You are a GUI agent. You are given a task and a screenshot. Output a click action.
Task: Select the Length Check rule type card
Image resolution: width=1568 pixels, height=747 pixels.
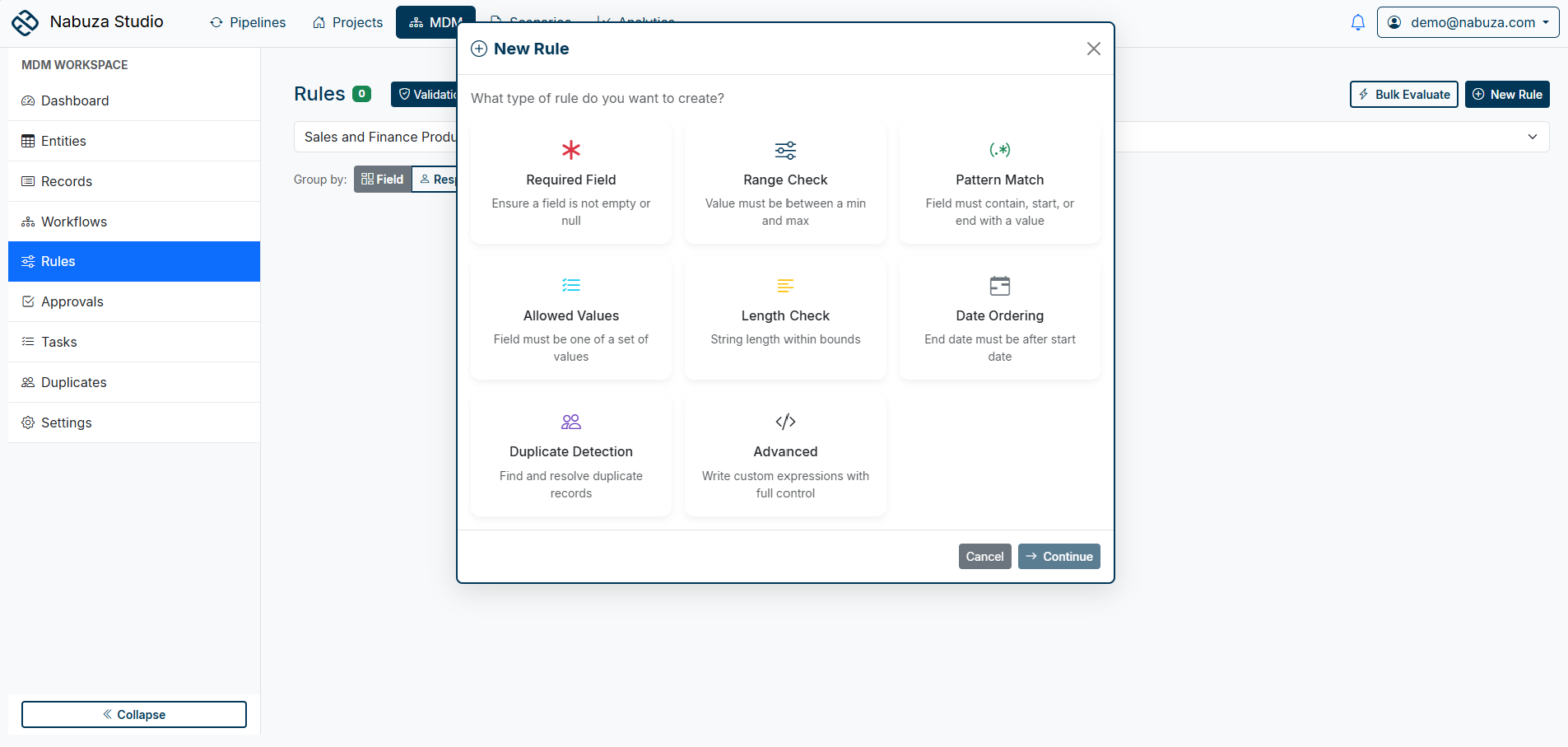tap(784, 320)
